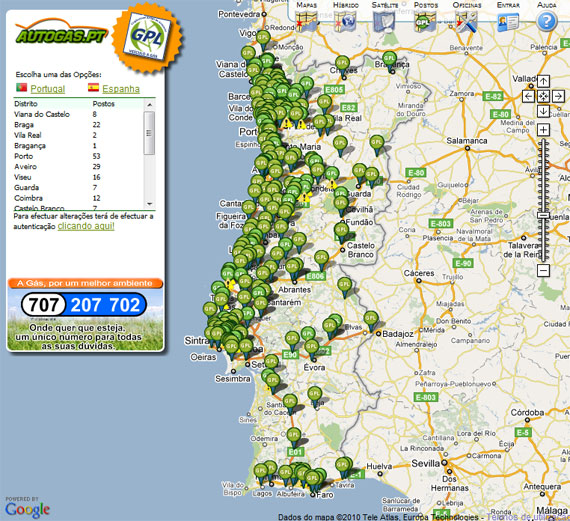The height and width of the screenshot is (521, 570).
Task: Zoom in with the plus button
Action: point(543,130)
